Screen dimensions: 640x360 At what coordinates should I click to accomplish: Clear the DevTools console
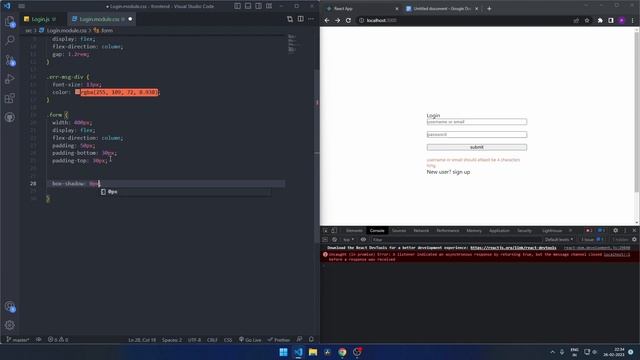(334, 240)
